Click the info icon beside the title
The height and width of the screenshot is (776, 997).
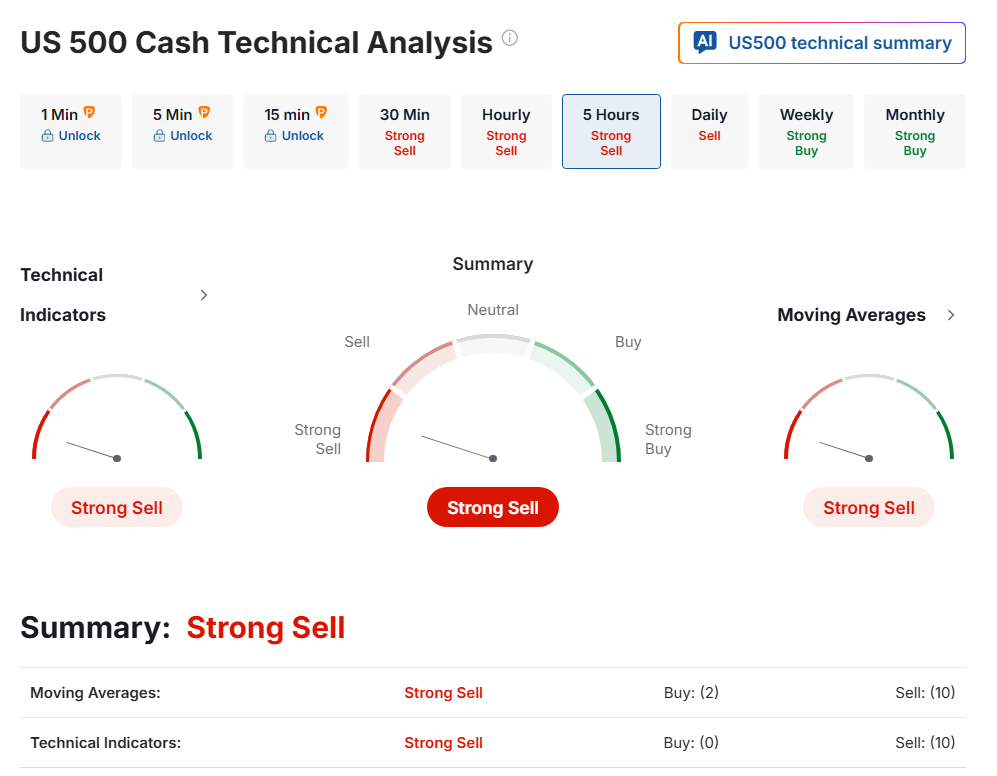point(510,39)
